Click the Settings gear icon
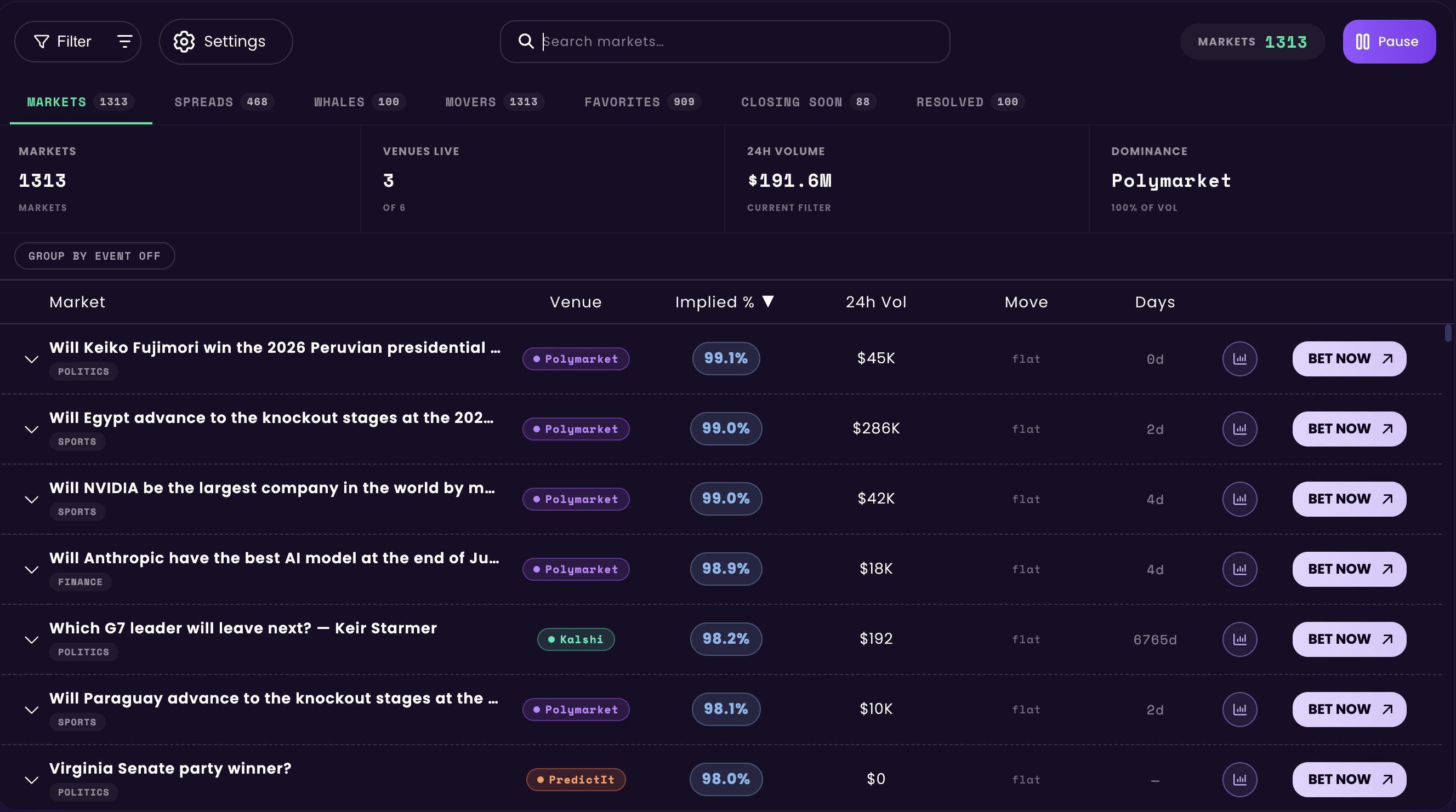1456x812 pixels. click(x=184, y=41)
